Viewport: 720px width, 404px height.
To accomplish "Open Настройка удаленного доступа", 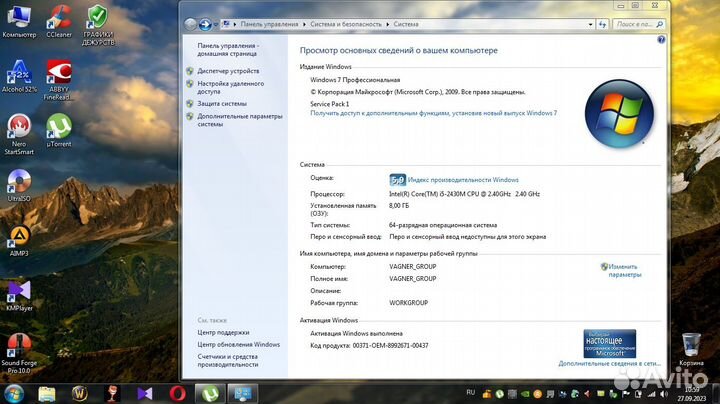I will (x=231, y=88).
